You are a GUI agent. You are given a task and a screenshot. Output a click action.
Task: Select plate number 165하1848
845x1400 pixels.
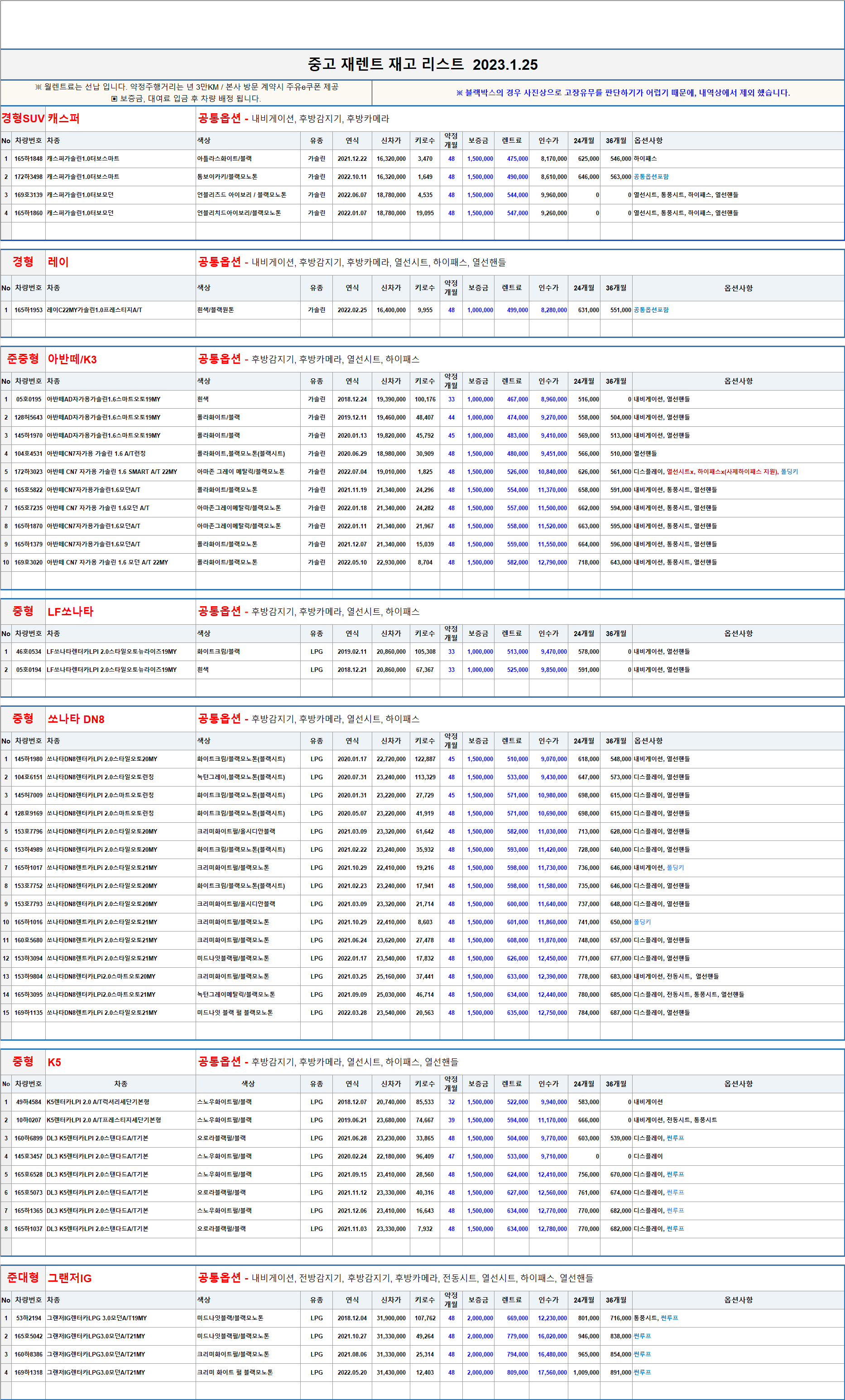pyautogui.click(x=29, y=159)
